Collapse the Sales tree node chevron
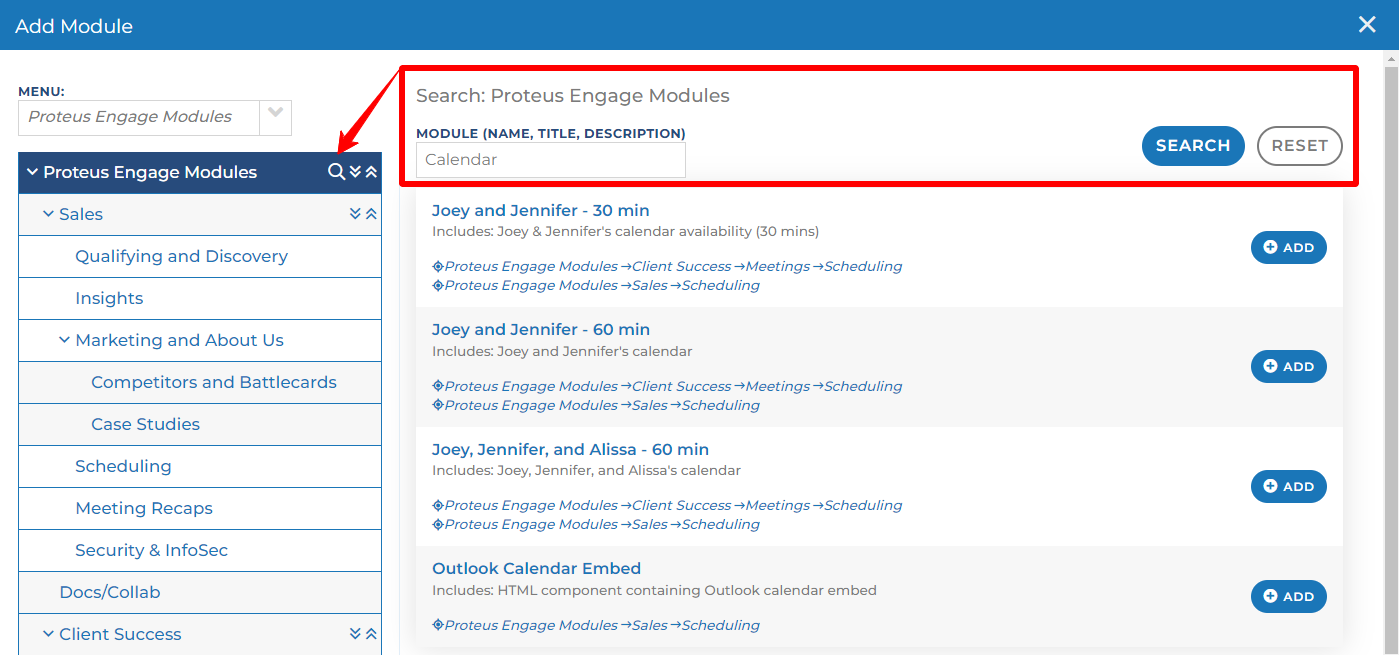 48,214
